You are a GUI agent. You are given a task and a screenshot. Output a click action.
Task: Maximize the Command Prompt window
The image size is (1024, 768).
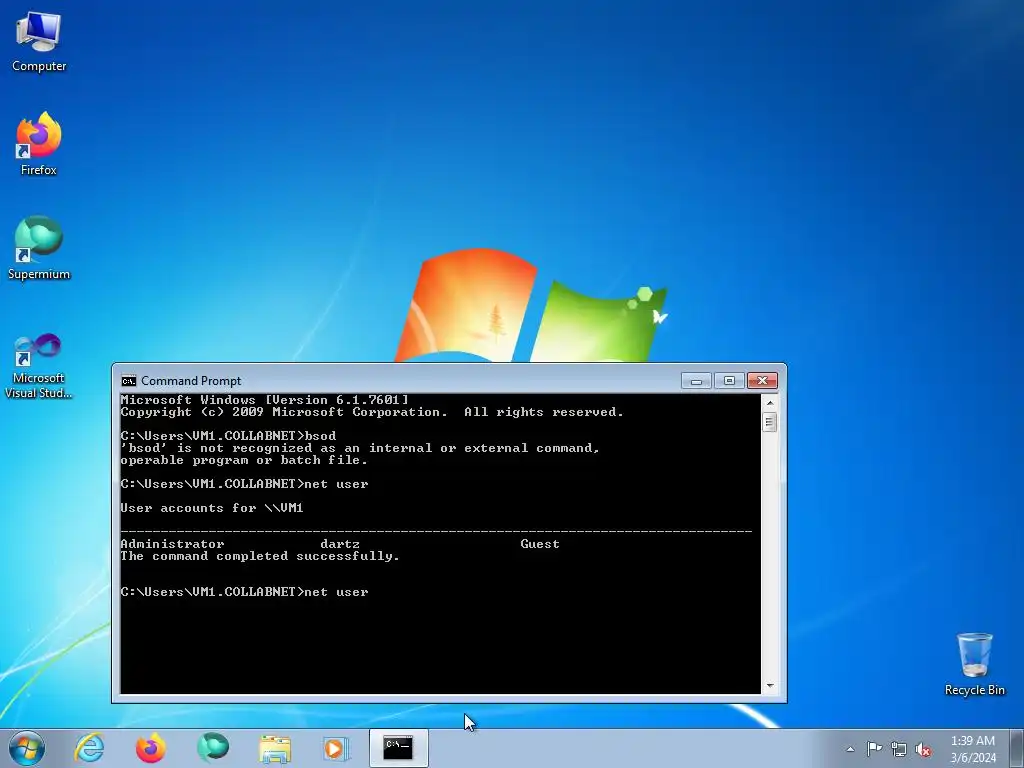[x=729, y=381]
